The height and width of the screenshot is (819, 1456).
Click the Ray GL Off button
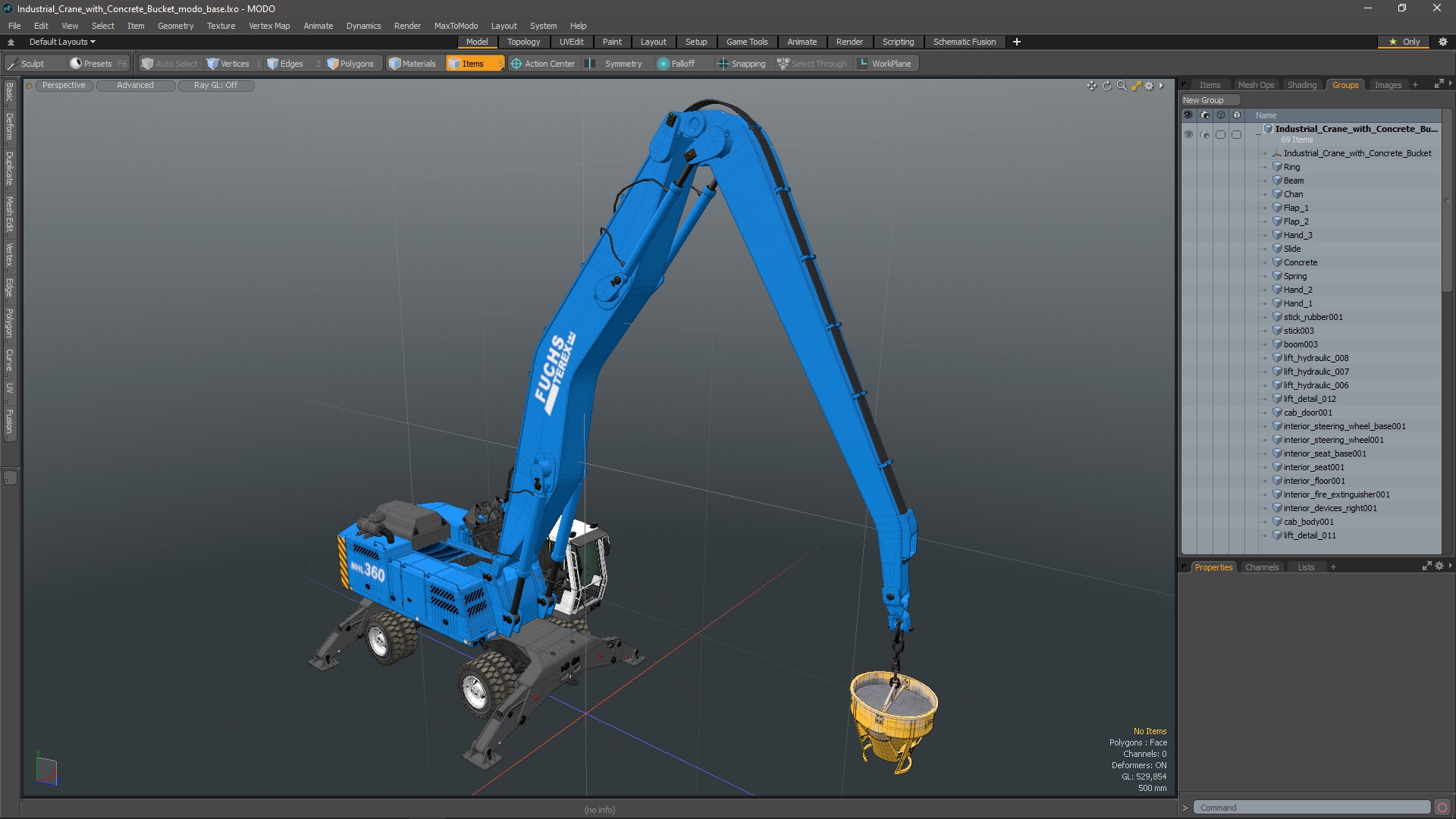click(215, 86)
